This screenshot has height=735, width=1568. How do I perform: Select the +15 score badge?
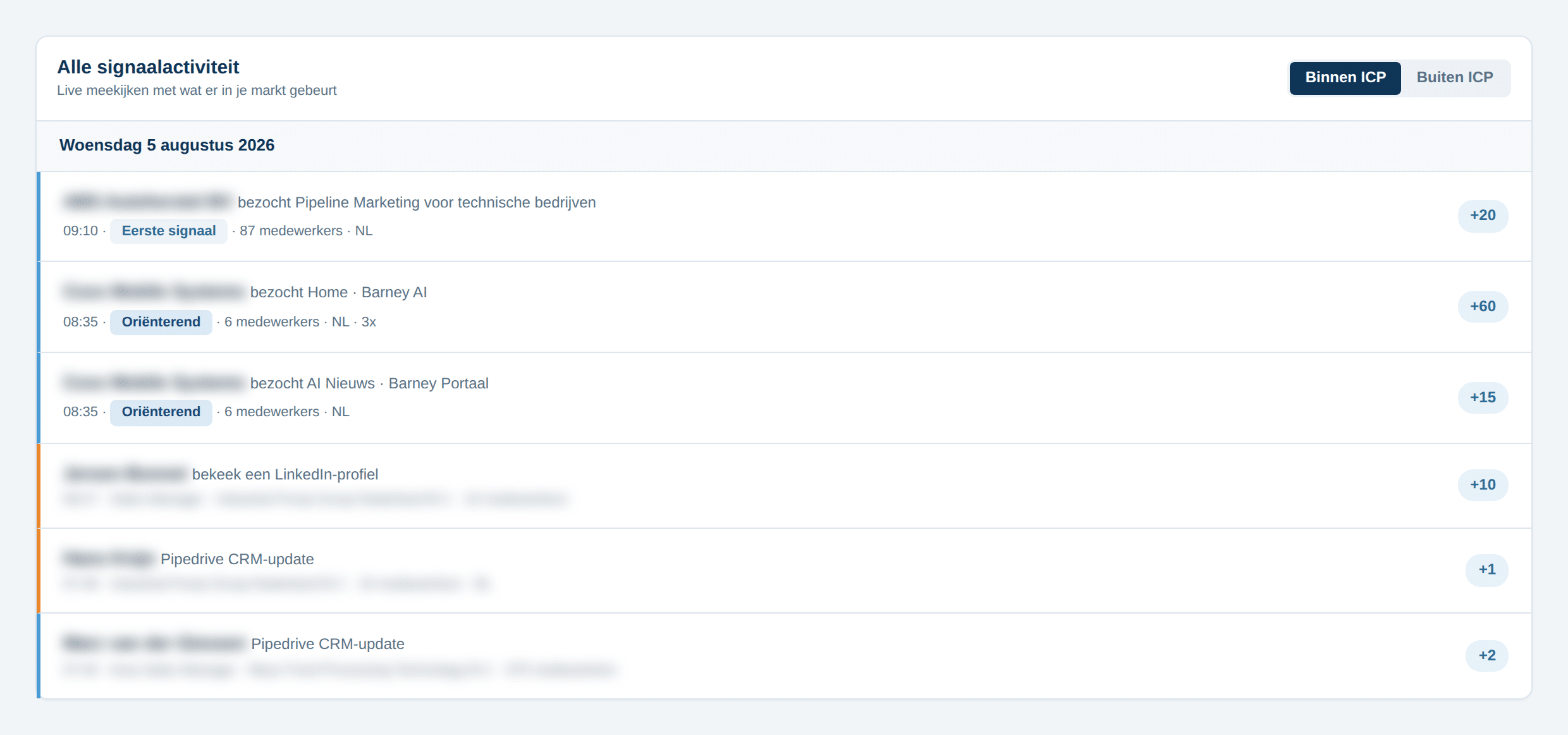click(x=1483, y=398)
